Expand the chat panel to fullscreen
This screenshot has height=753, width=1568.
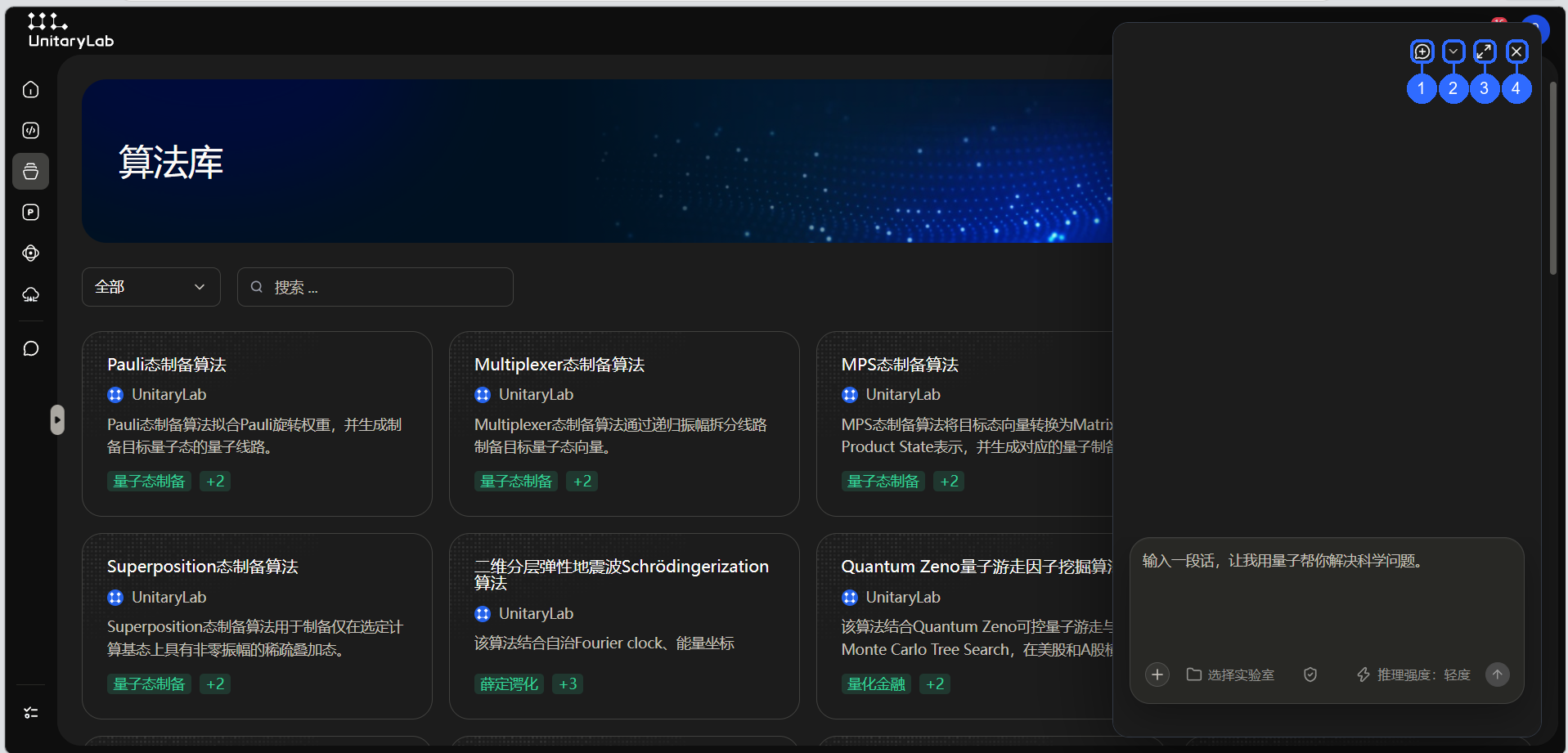coord(1485,52)
